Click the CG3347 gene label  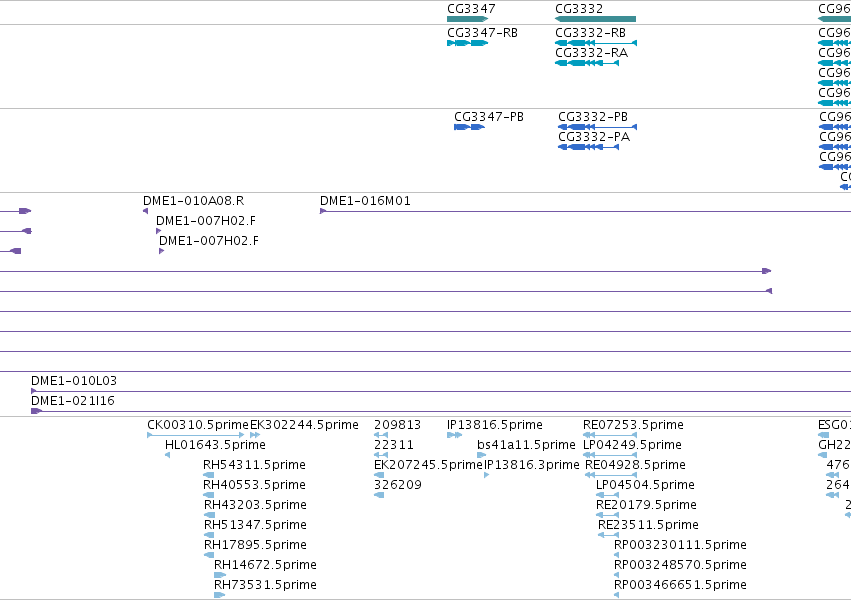click(x=471, y=9)
